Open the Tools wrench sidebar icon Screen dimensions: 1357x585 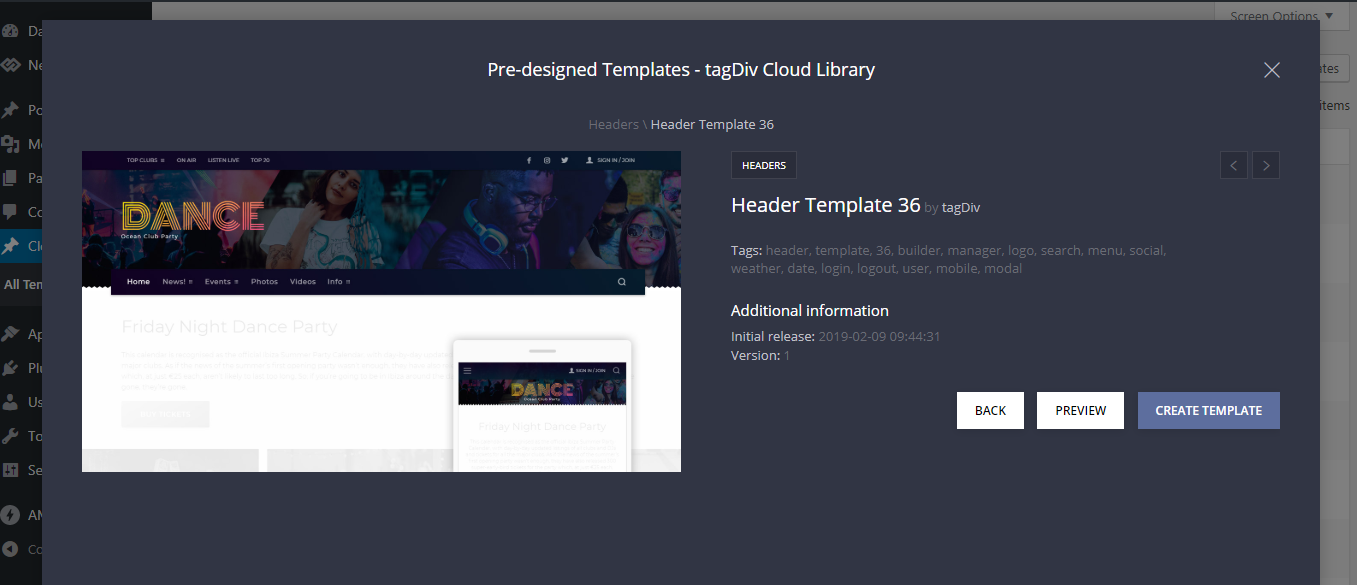pyautogui.click(x=10, y=436)
